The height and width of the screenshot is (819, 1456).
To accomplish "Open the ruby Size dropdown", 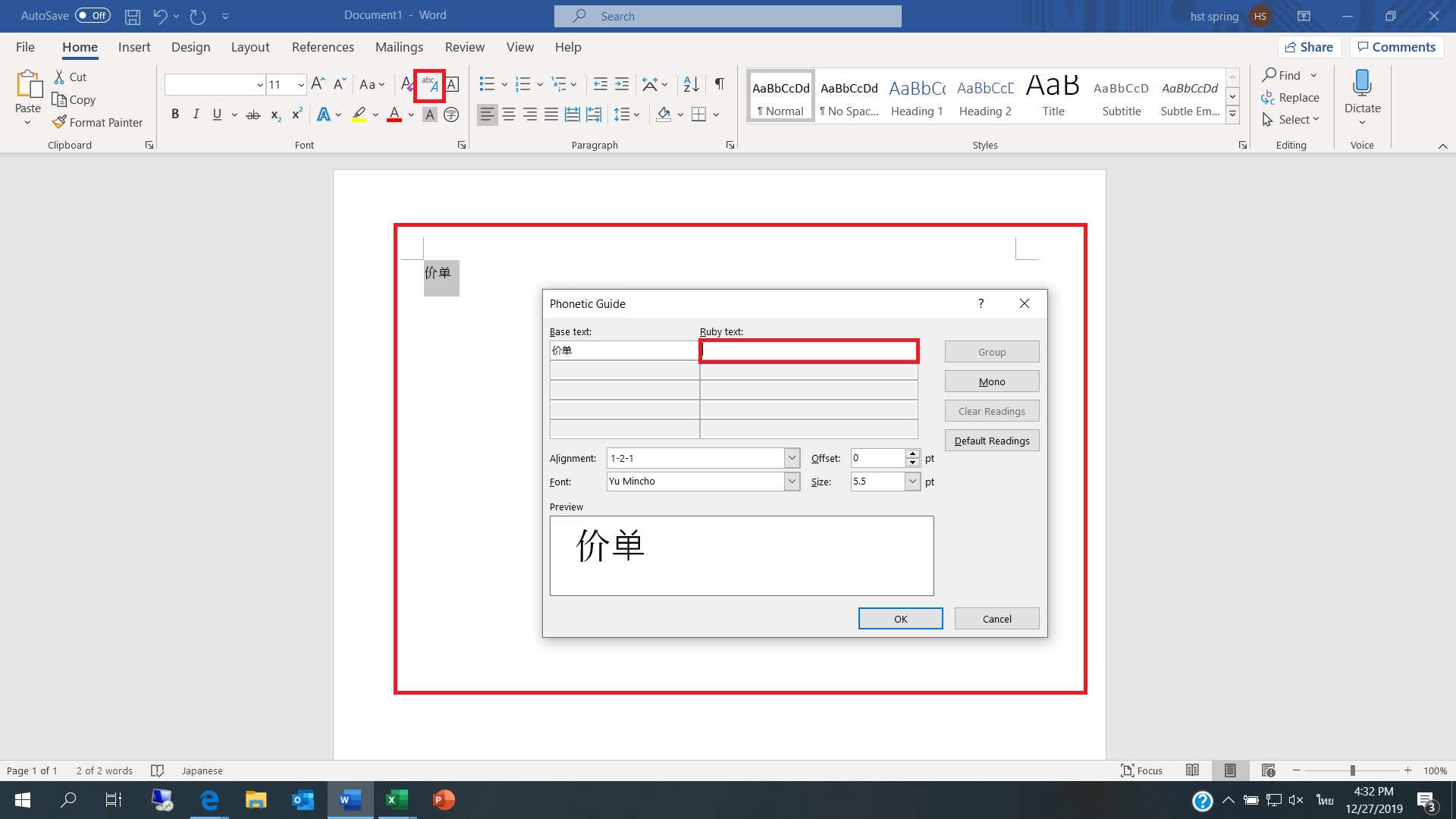I will (x=912, y=482).
